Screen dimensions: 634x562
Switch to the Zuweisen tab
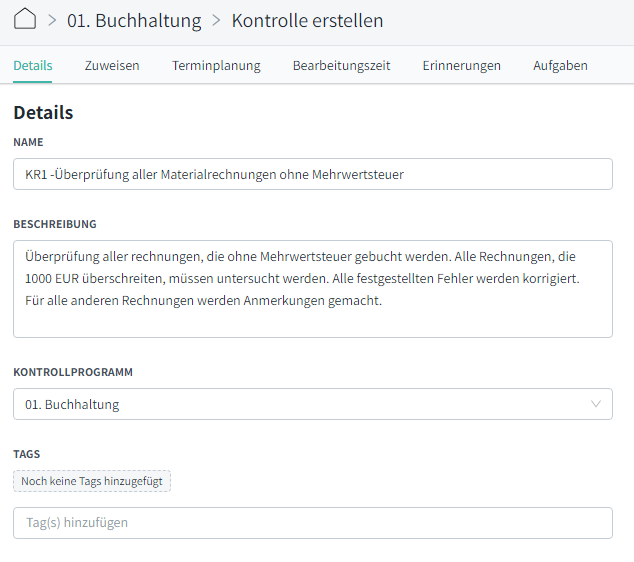tap(112, 65)
